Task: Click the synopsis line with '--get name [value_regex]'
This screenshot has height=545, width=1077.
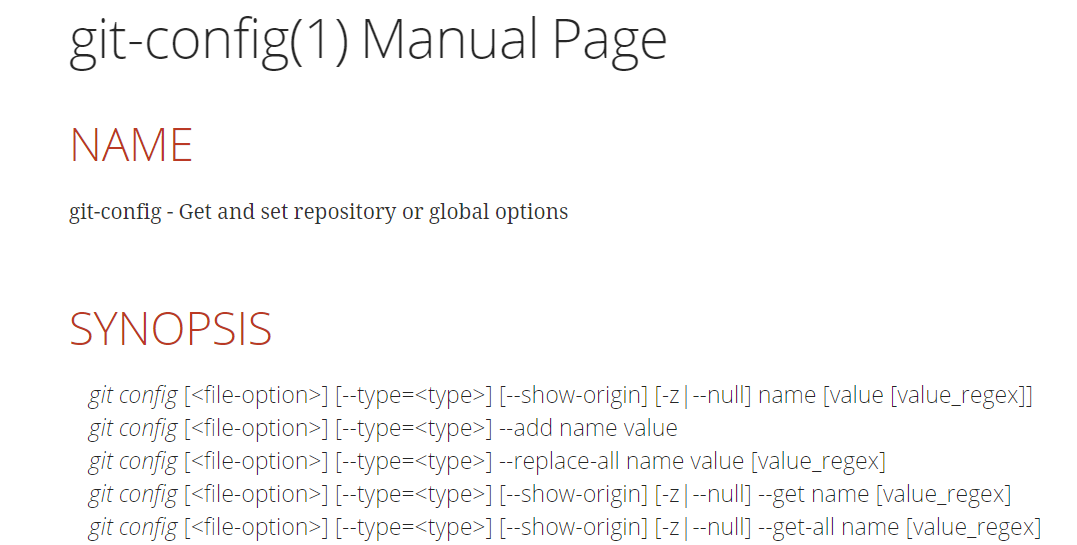Action: tap(549, 495)
